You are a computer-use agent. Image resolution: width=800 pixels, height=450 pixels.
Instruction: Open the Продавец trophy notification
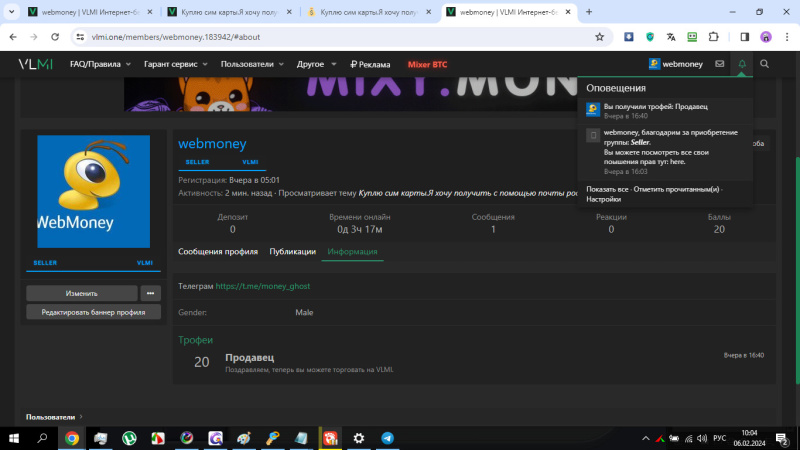(x=665, y=111)
